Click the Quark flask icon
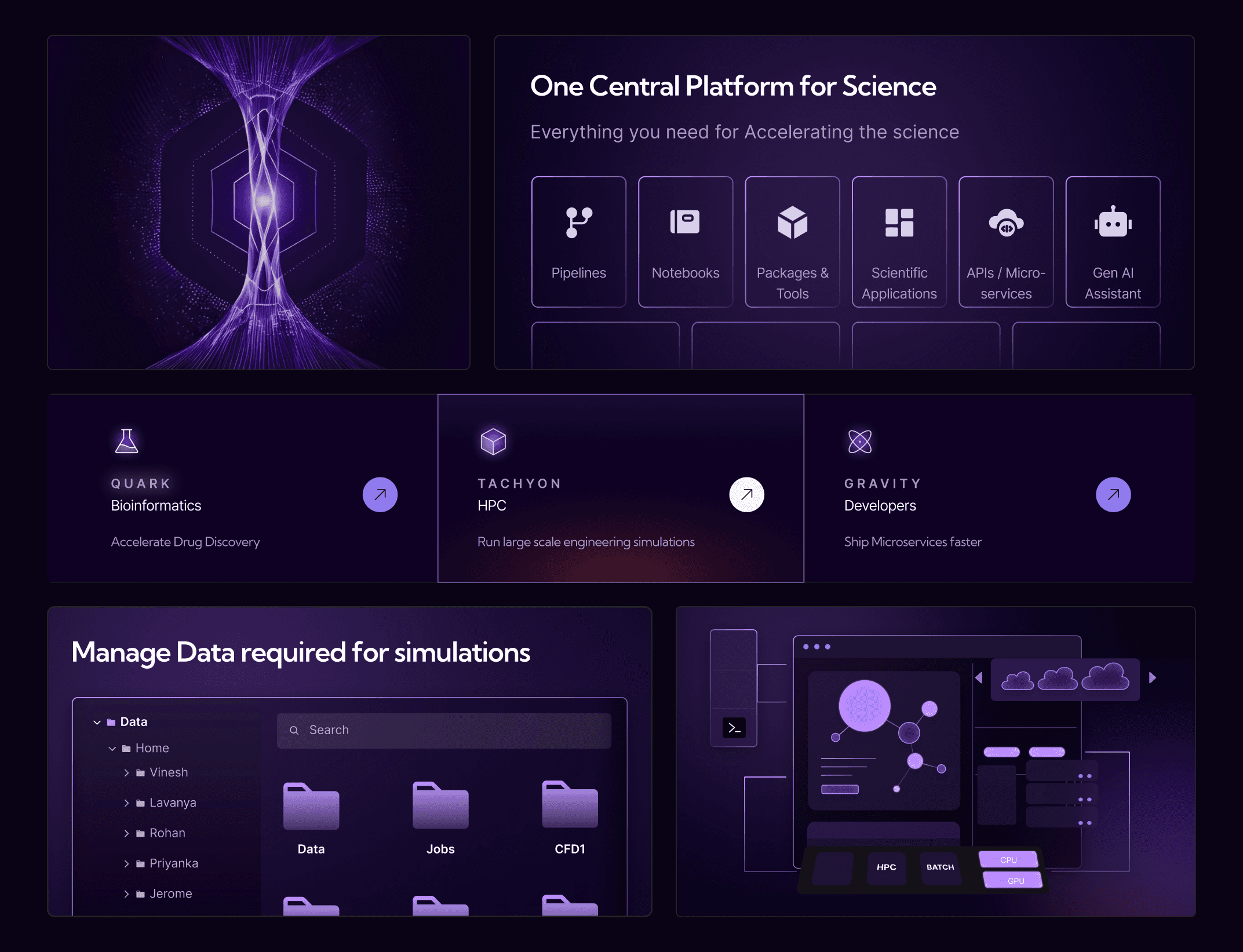 126,441
